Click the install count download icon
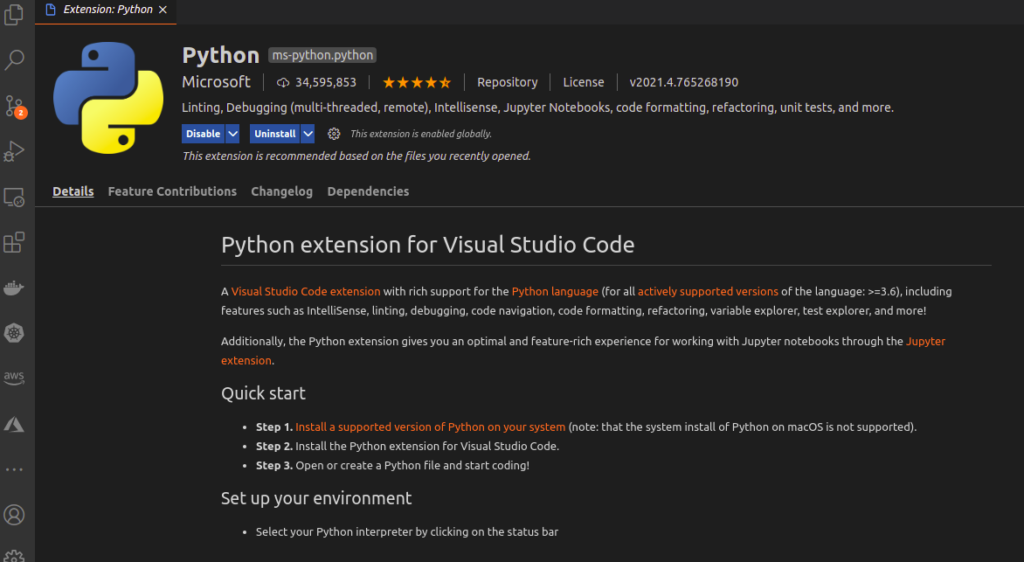 pos(283,83)
